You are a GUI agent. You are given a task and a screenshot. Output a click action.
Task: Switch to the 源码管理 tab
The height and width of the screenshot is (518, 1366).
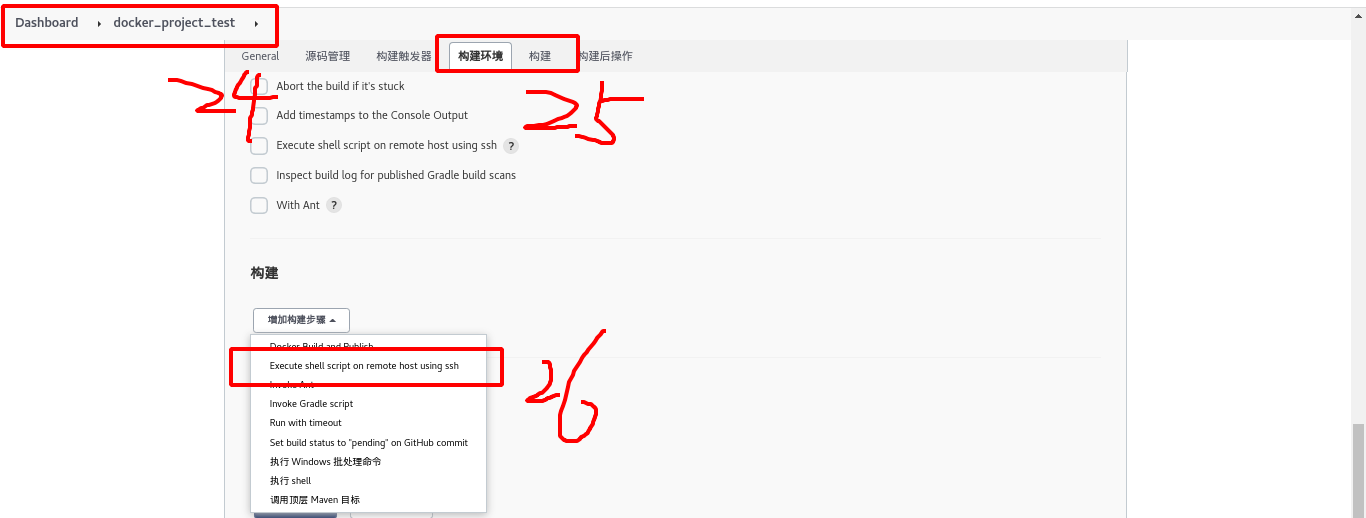click(328, 56)
